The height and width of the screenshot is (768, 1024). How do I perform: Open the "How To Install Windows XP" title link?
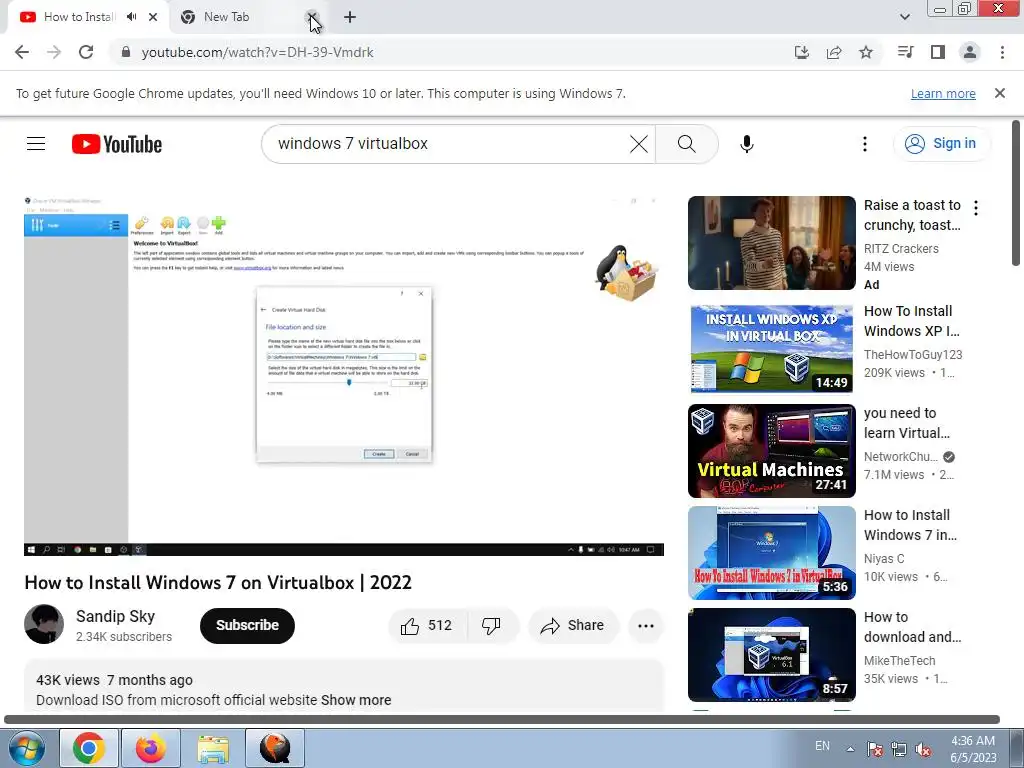pyautogui.click(x=912, y=321)
